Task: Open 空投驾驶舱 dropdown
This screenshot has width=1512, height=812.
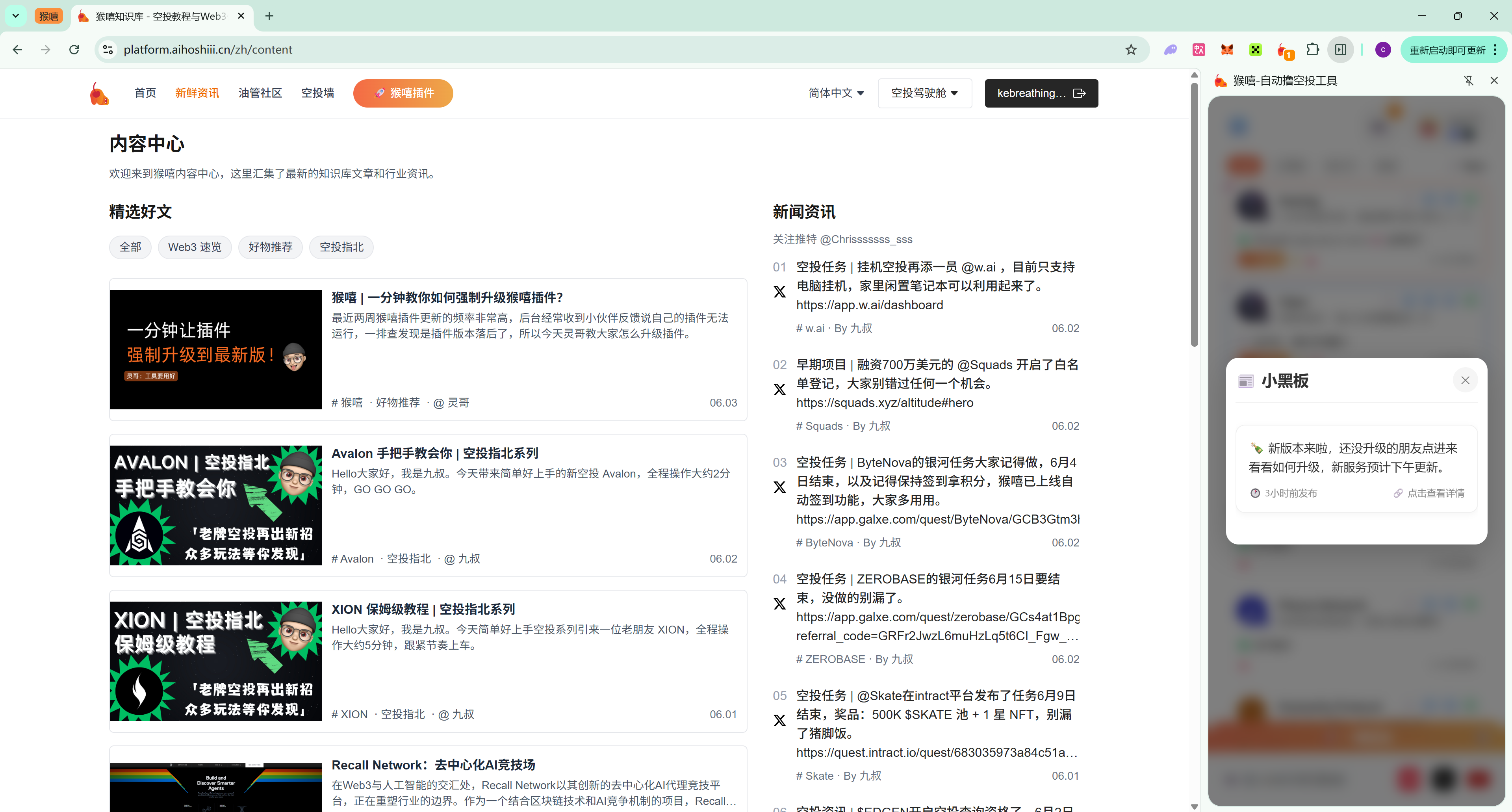Action: point(924,93)
